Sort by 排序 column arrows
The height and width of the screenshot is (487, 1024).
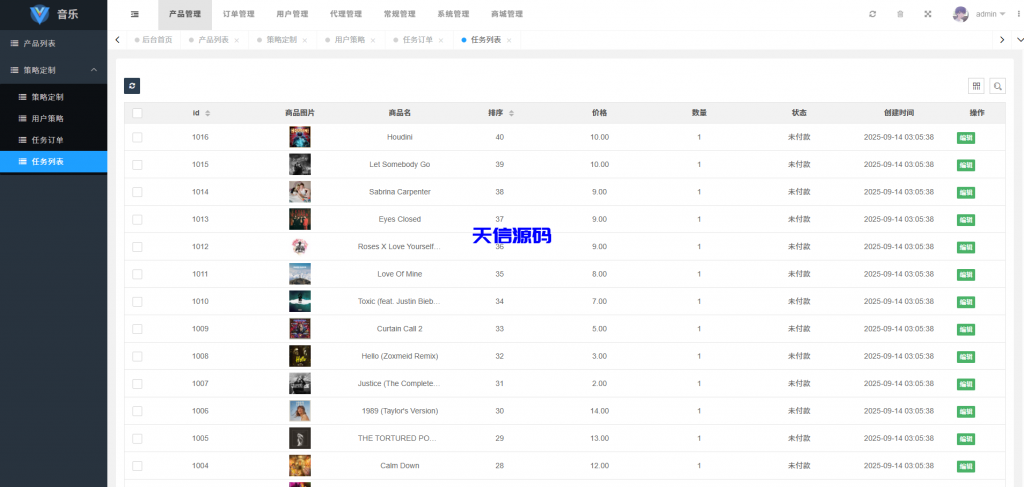point(511,113)
